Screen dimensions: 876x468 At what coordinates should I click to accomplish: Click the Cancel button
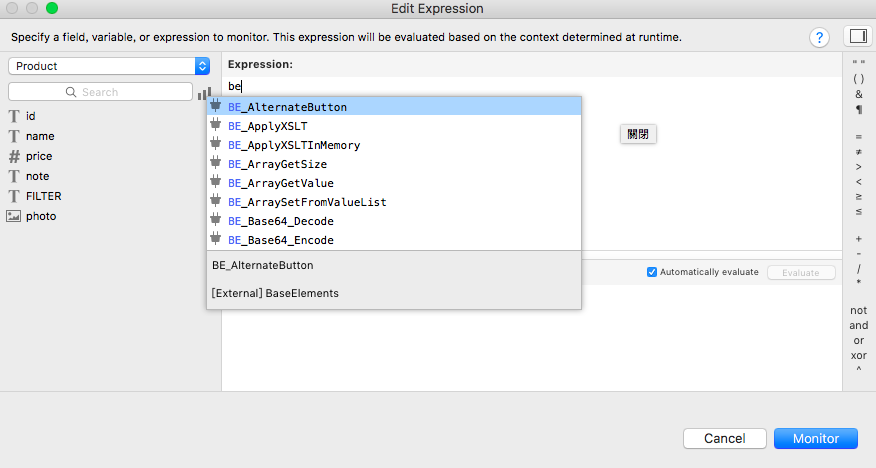(725, 438)
